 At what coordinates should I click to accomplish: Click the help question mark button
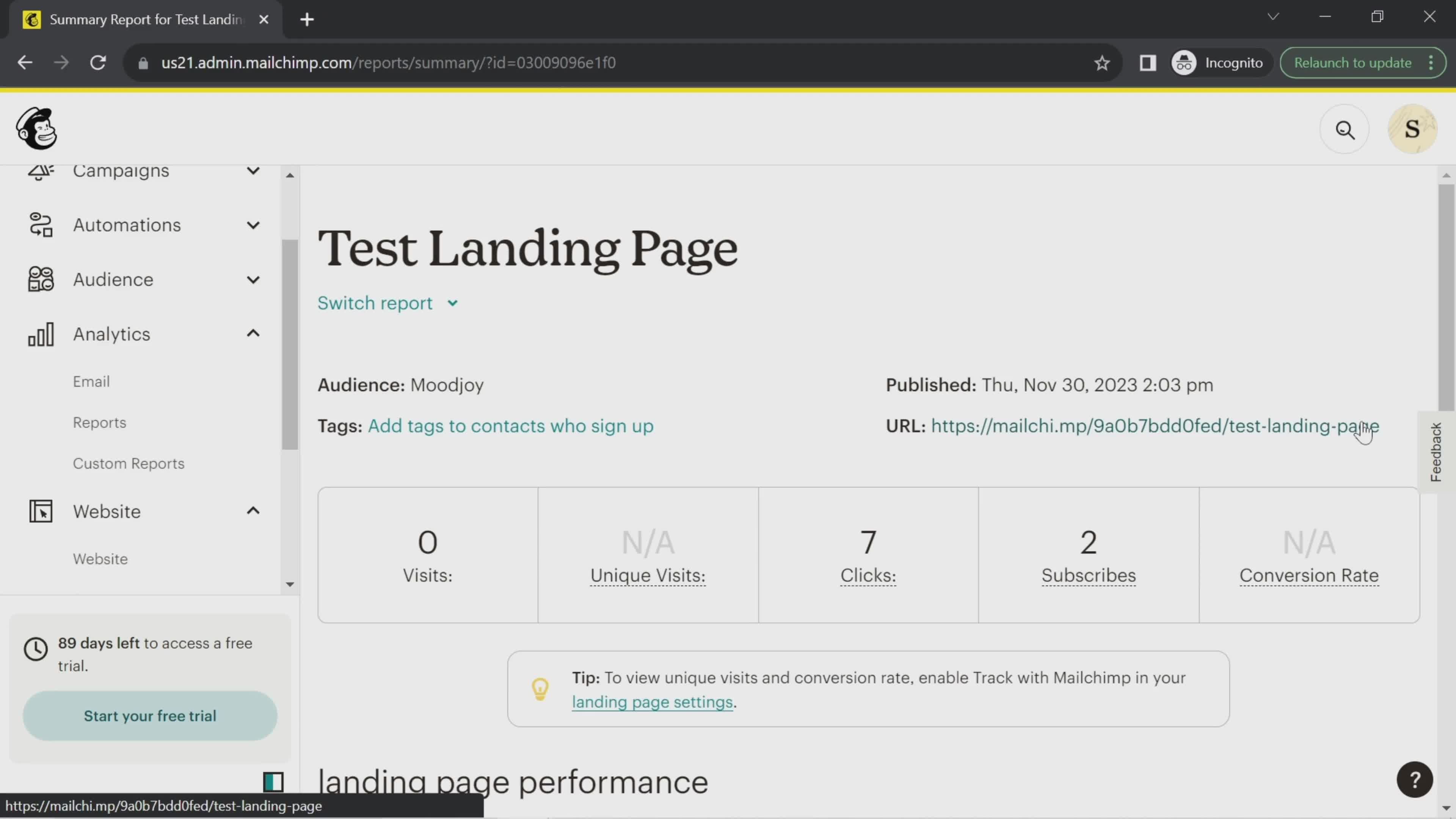coord(1415,780)
